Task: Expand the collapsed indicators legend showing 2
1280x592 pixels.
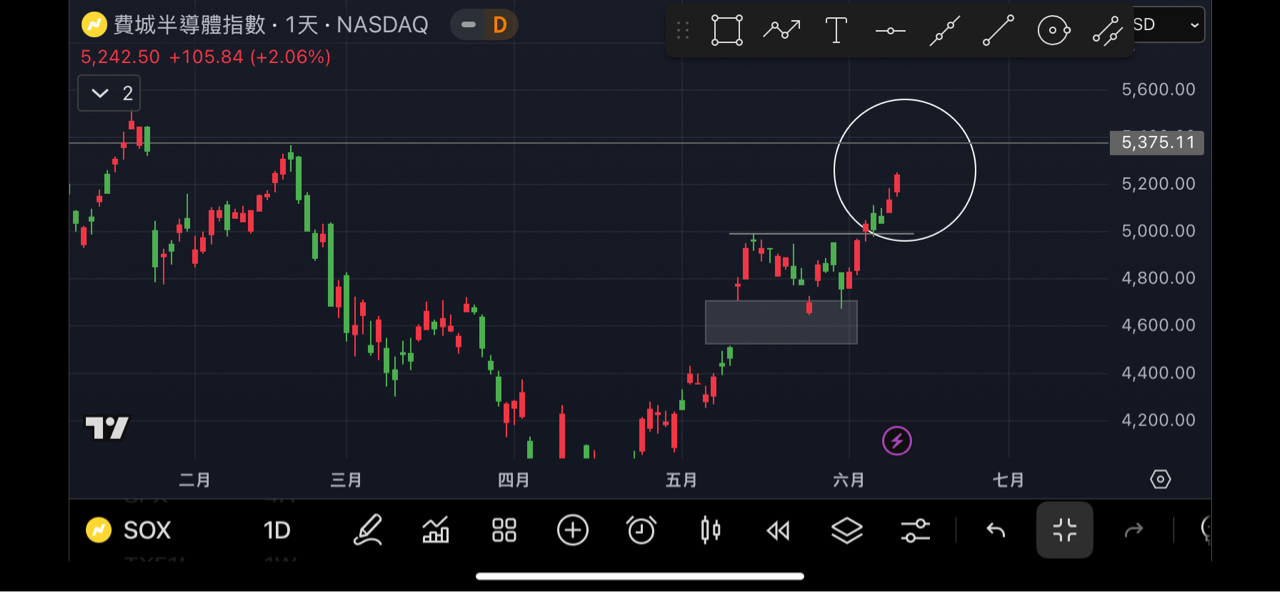Action: pos(109,94)
